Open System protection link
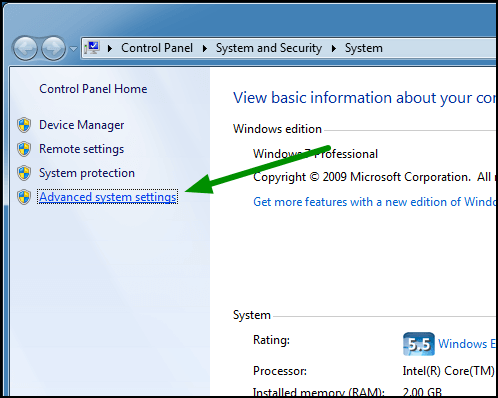 [x=87, y=173]
